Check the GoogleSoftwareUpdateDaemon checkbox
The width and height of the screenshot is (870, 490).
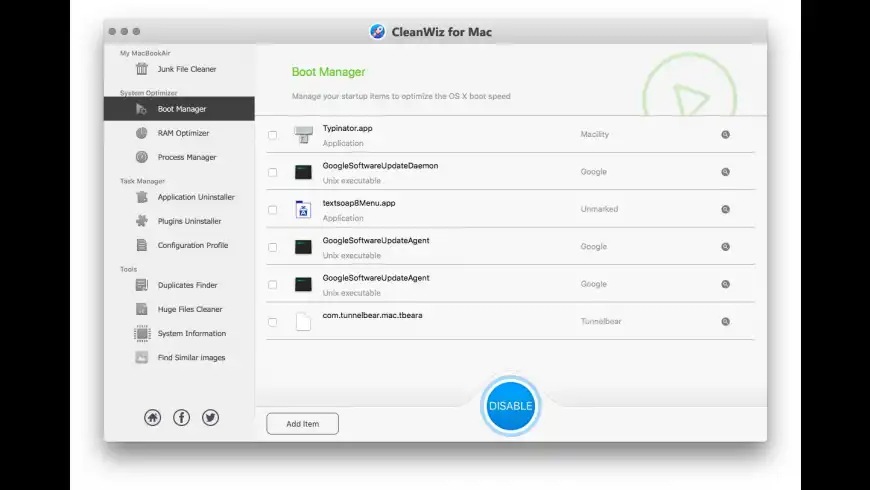click(272, 173)
